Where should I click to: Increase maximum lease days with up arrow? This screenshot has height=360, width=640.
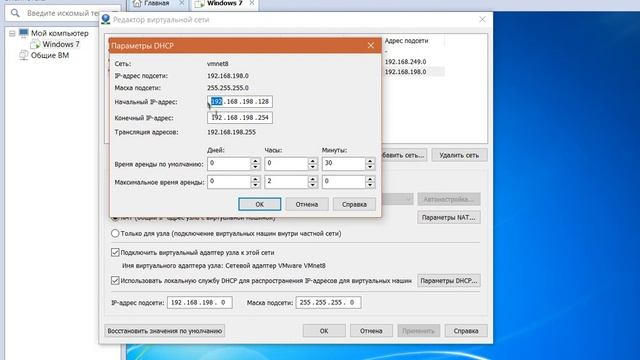coord(255,179)
